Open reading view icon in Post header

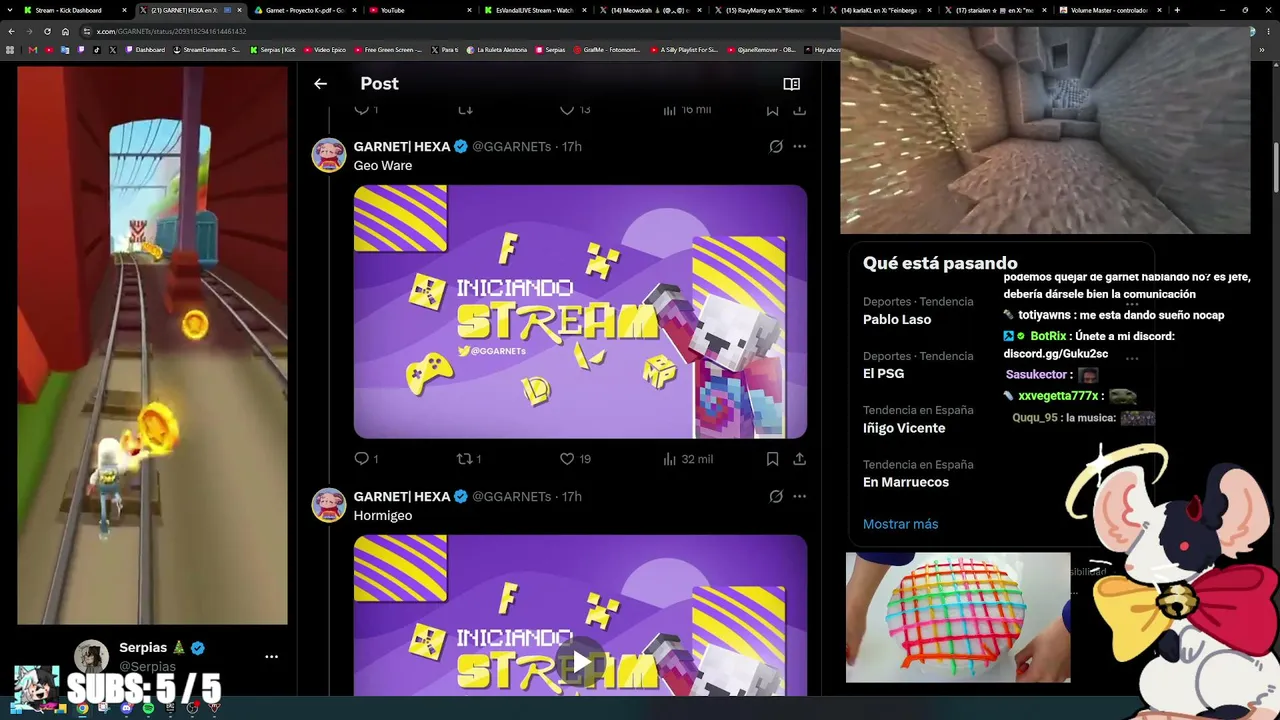(791, 84)
